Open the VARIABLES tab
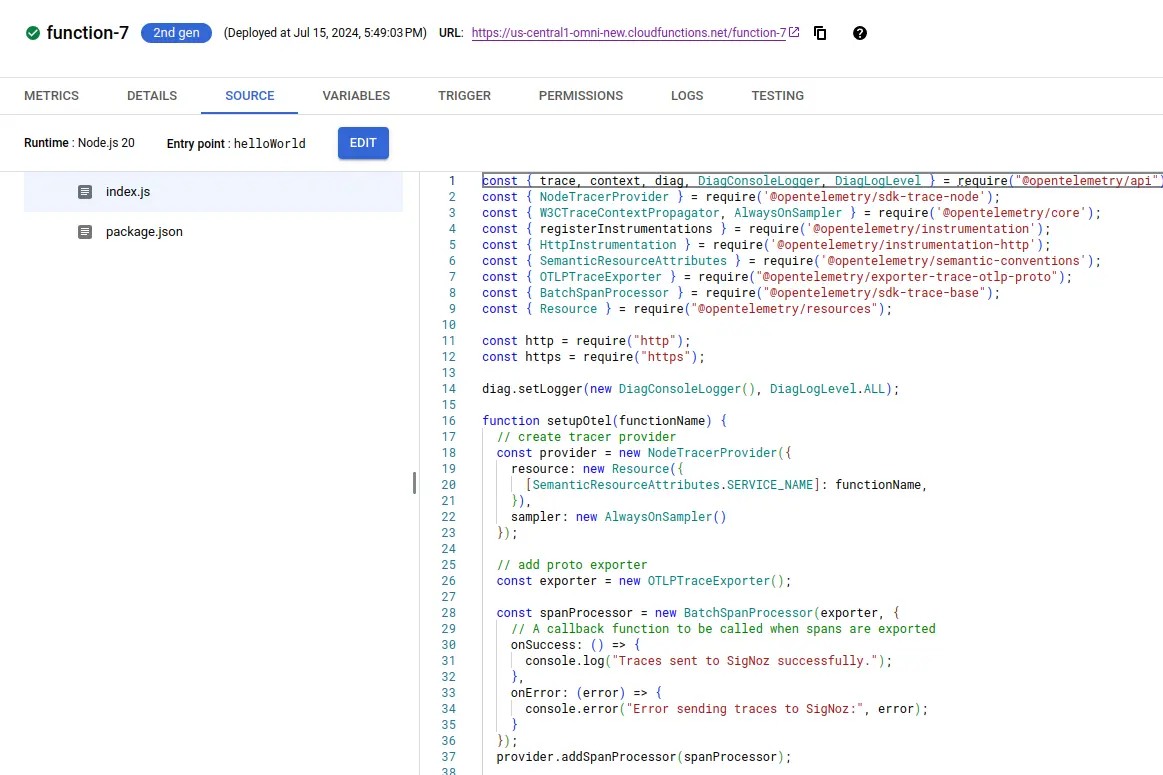 [356, 96]
